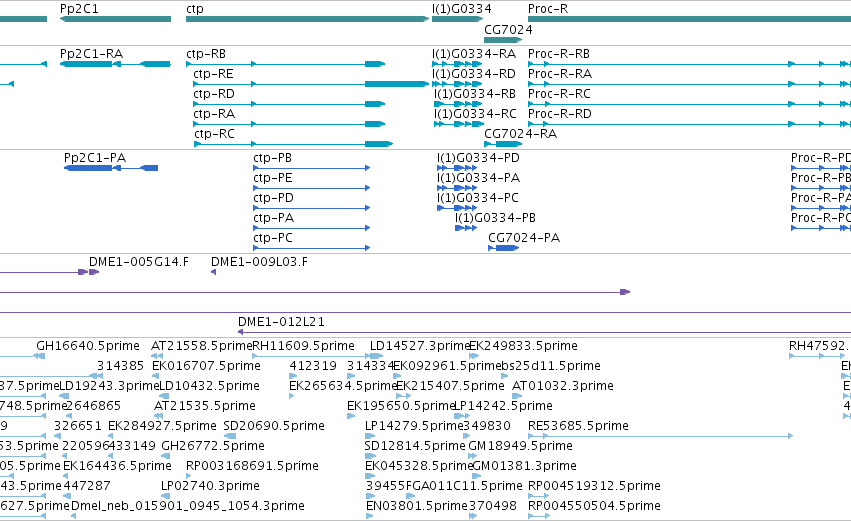
Task: Click the l(1)G0334 gene label
Action: click(x=461, y=9)
